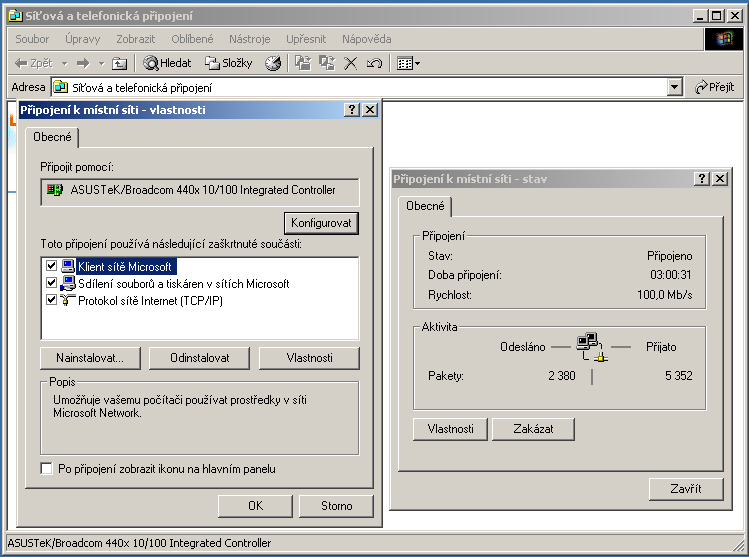Viewport: 749px width, 557px height.
Task: Click the Delete X toolbar icon
Action: coord(351,63)
